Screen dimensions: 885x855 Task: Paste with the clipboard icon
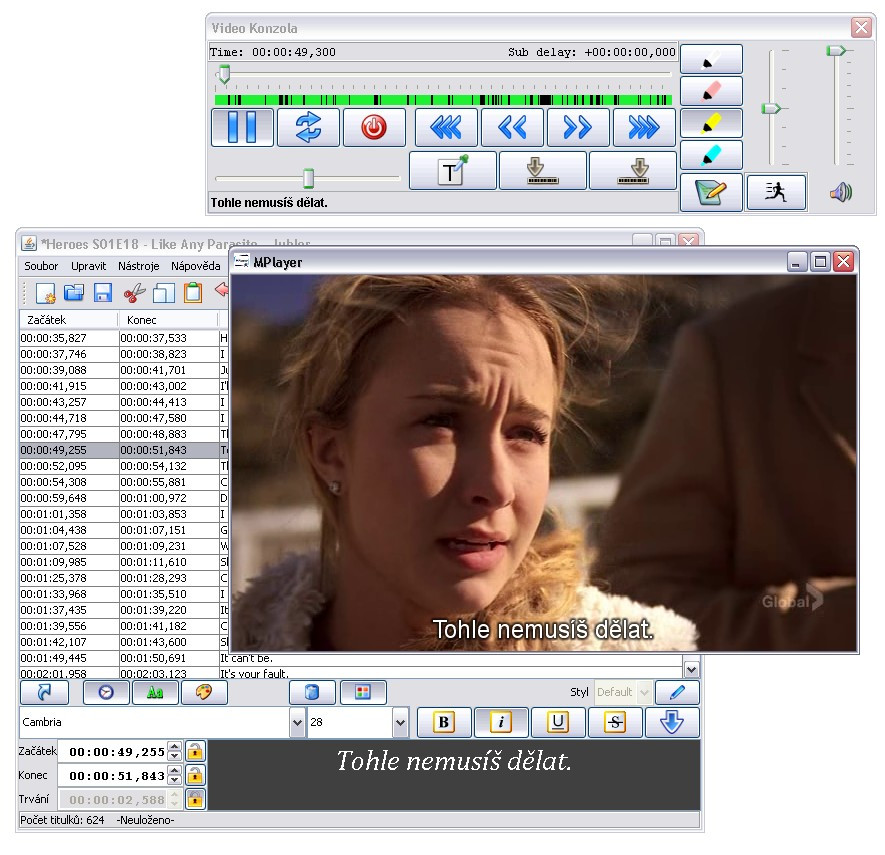[x=193, y=293]
